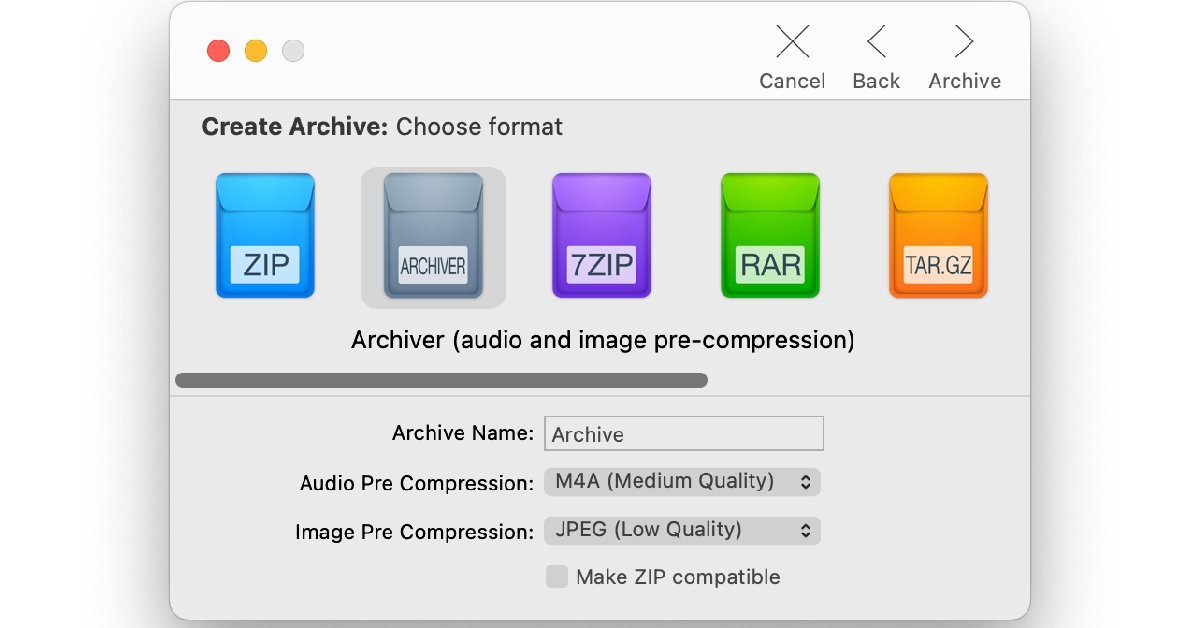Image resolution: width=1200 pixels, height=628 pixels.
Task: Select the blue ZIP format icon
Action: (265, 236)
